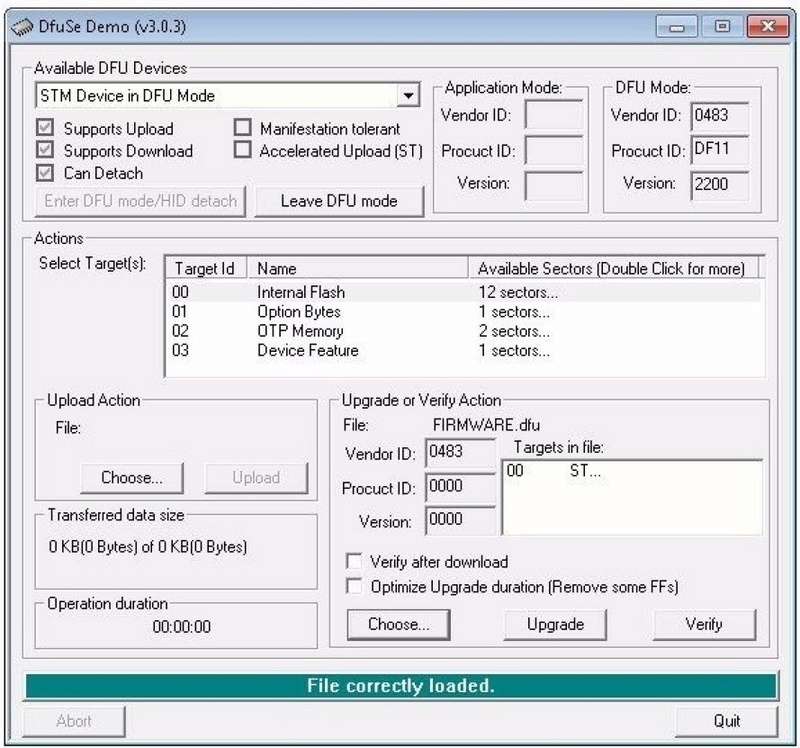Start firmware with the Upgrade button
The width and height of the screenshot is (800, 748).
tap(555, 624)
